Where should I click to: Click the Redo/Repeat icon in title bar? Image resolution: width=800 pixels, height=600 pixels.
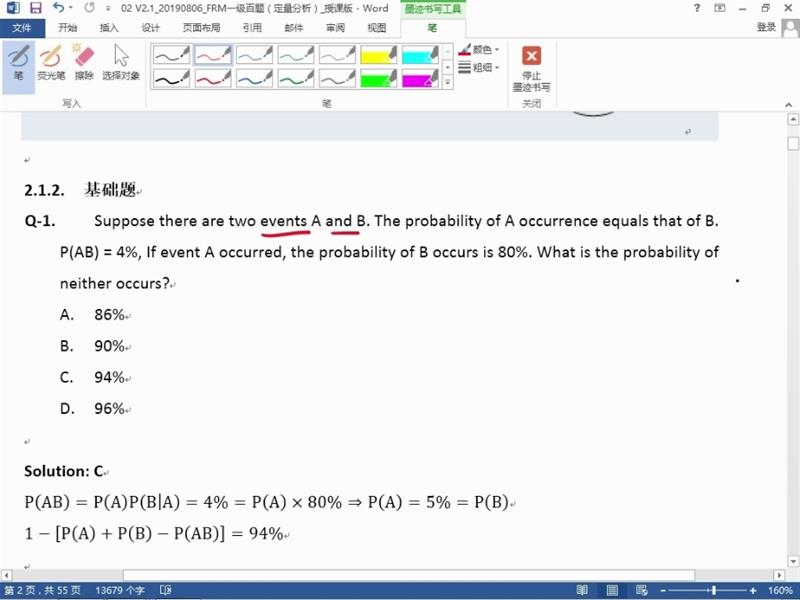tap(89, 8)
